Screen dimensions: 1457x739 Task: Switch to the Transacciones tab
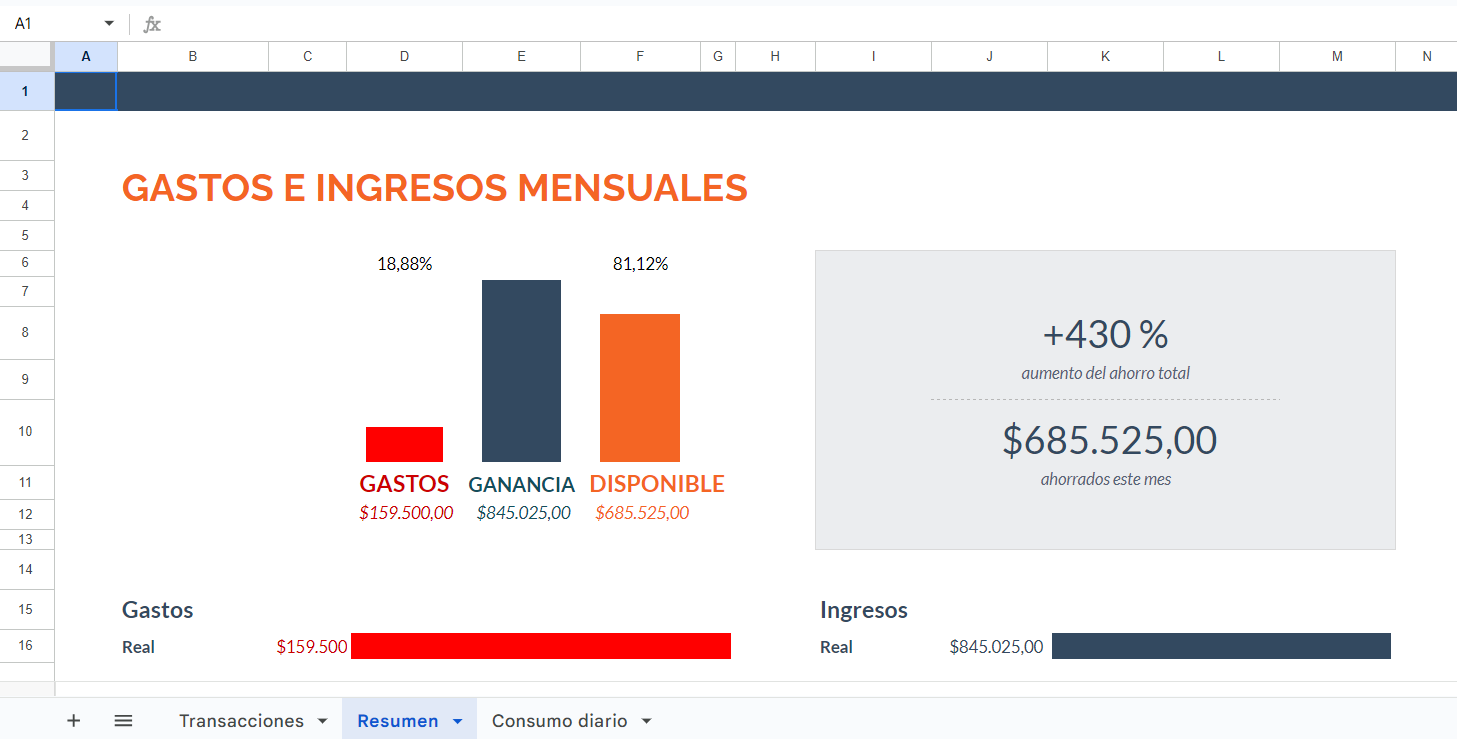point(240,720)
